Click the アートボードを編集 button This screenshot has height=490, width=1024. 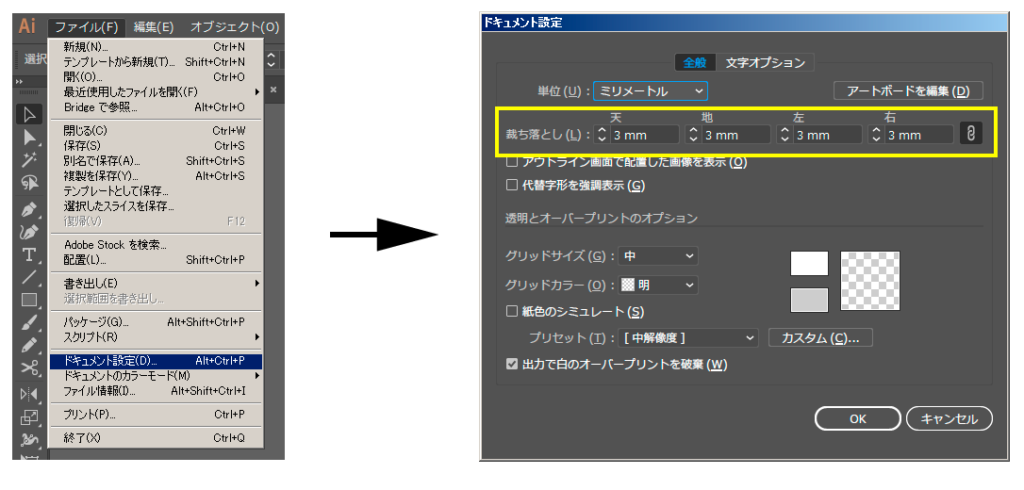tap(908, 91)
